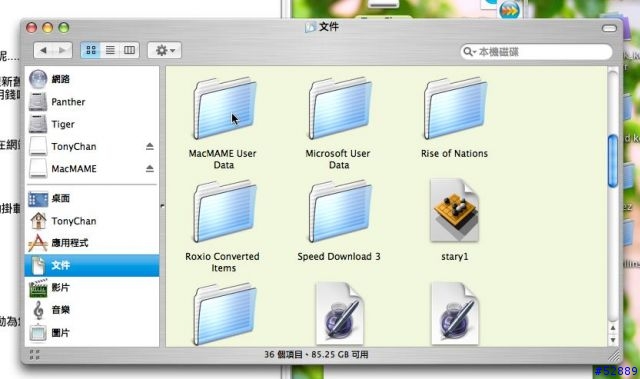Click the sidebar divider handle
Screen dimensions: 640x379
[x=162, y=206]
